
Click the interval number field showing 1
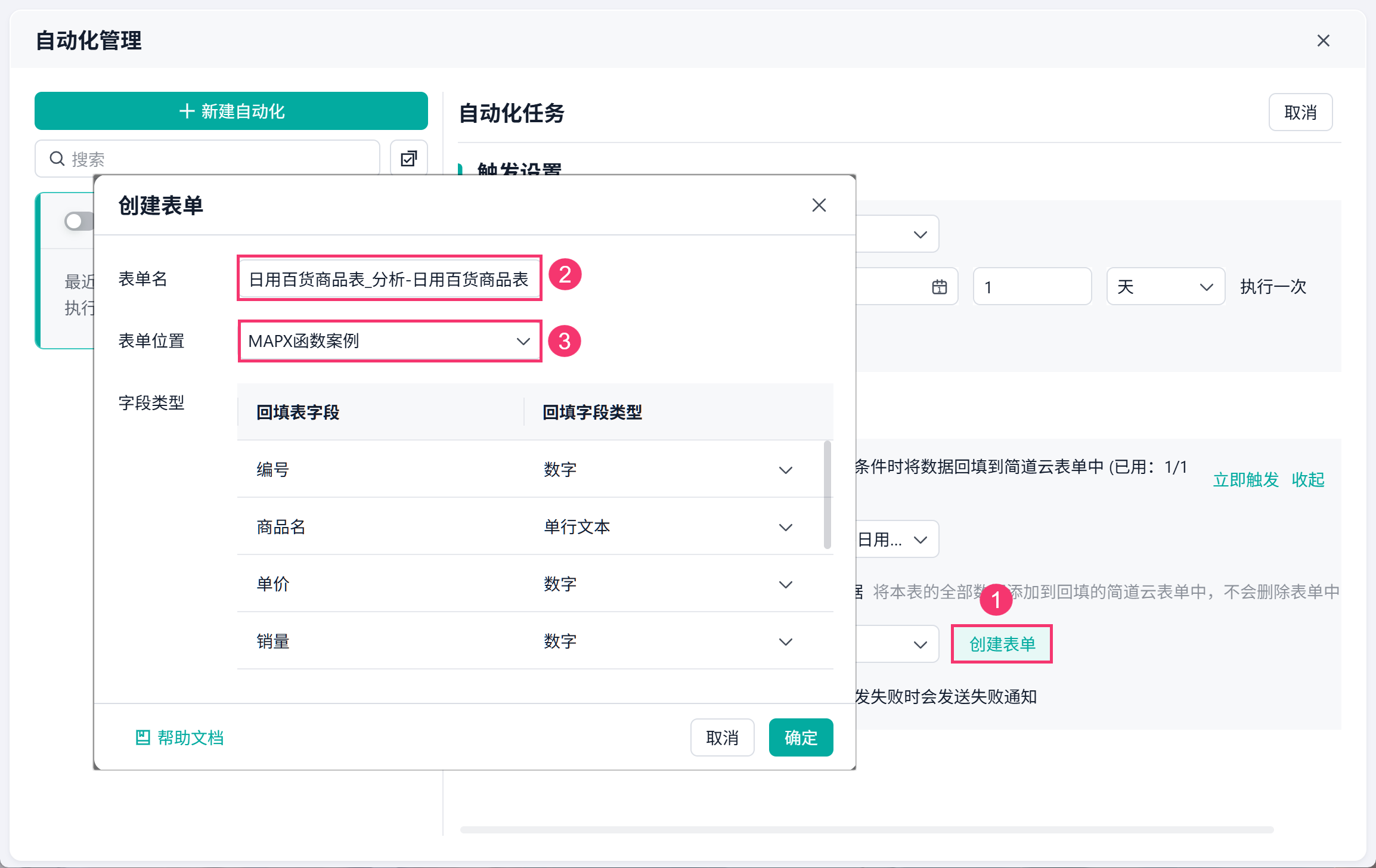(1032, 287)
